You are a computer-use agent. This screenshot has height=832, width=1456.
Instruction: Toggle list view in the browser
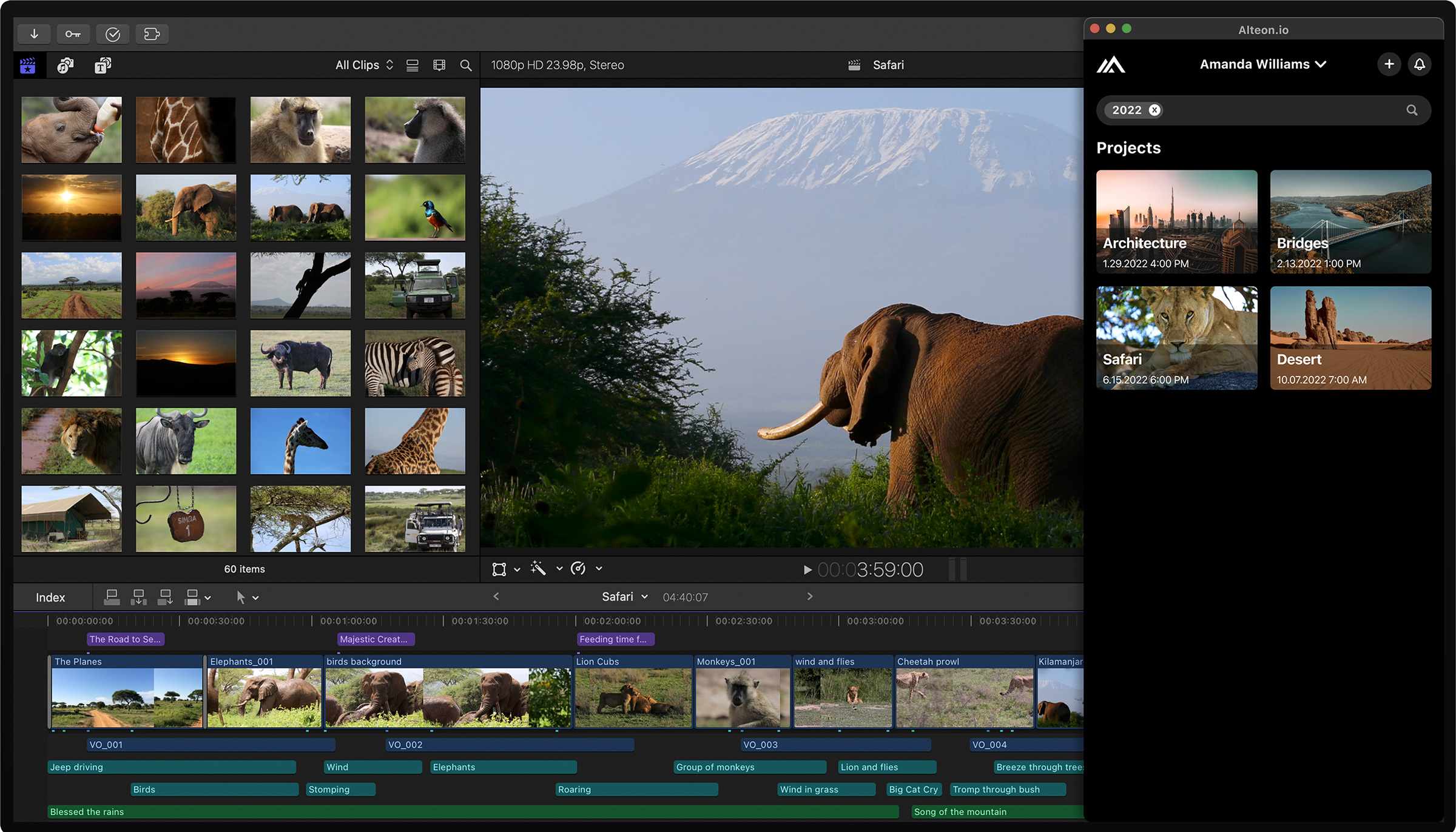pos(413,65)
